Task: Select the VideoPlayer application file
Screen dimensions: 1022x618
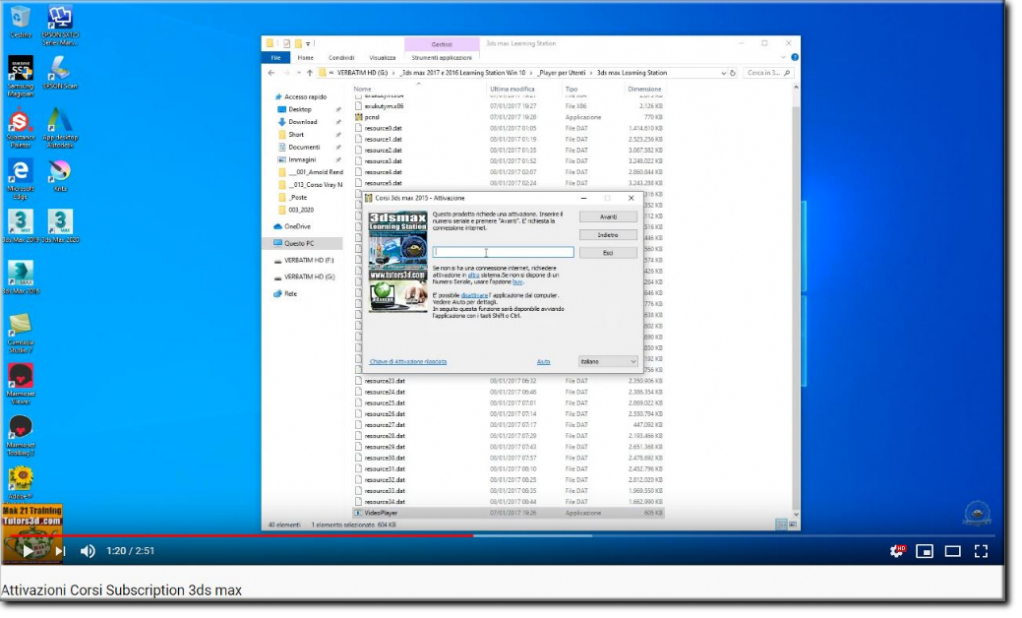Action: coord(381,513)
